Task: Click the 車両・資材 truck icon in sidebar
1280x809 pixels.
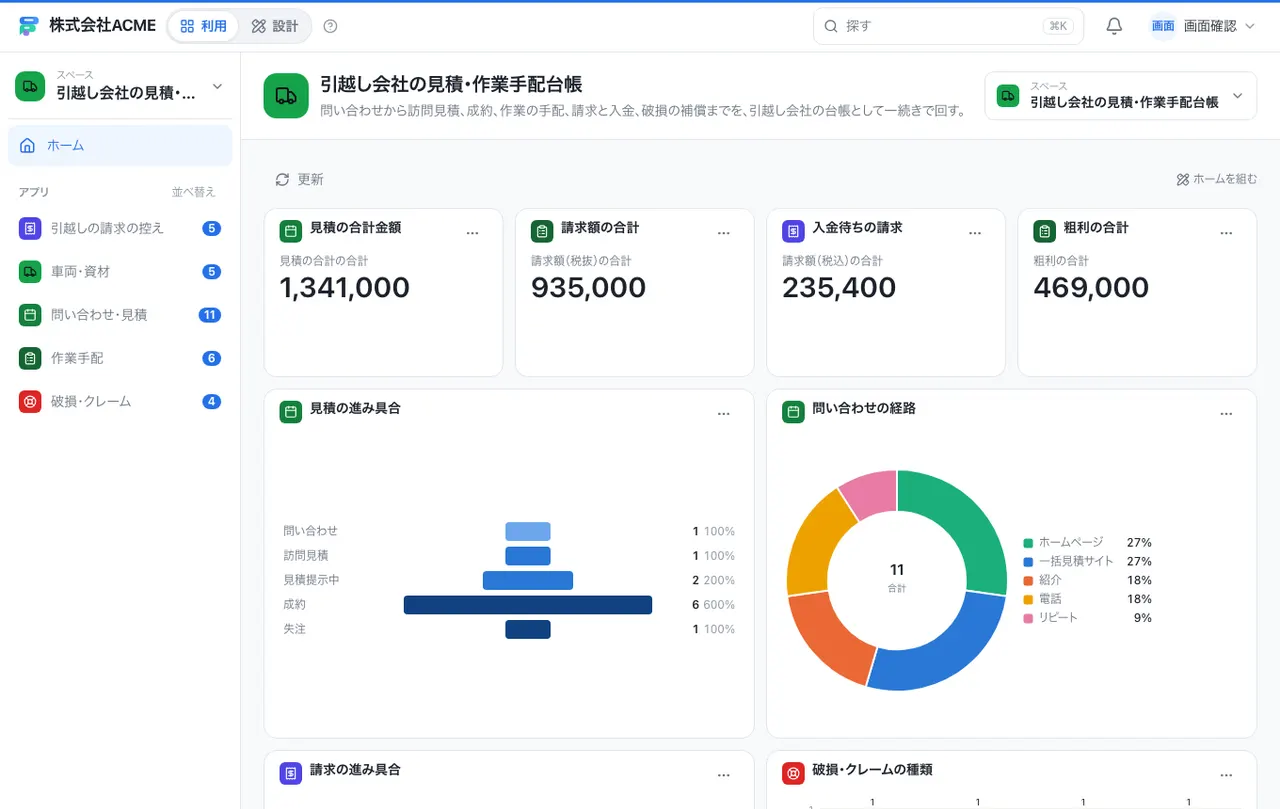Action: pyautogui.click(x=30, y=271)
